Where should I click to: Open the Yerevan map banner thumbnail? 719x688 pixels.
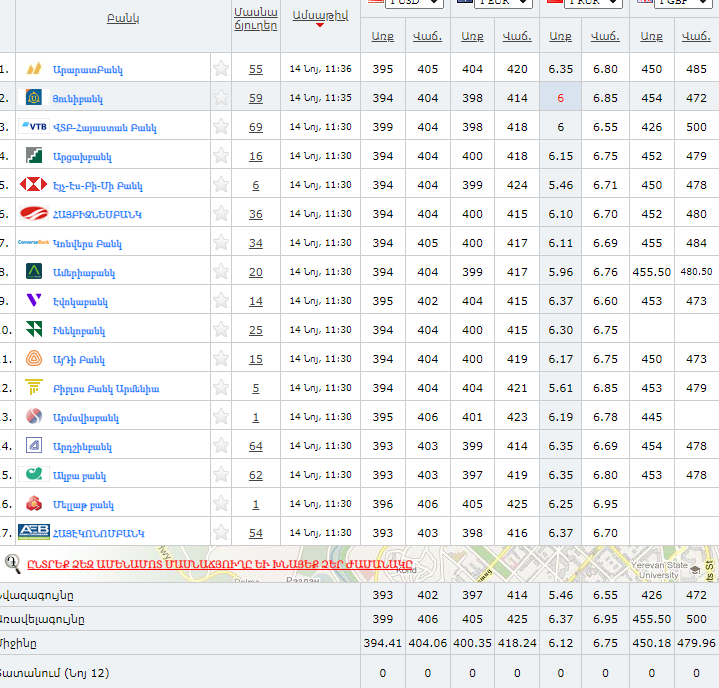tap(360, 564)
